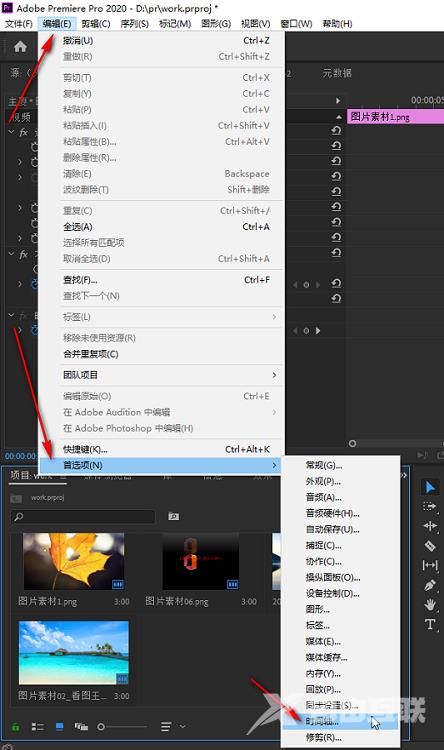This screenshot has height=750, width=444.
Task: Open 修剪(R)... preferences
Action: (341, 738)
